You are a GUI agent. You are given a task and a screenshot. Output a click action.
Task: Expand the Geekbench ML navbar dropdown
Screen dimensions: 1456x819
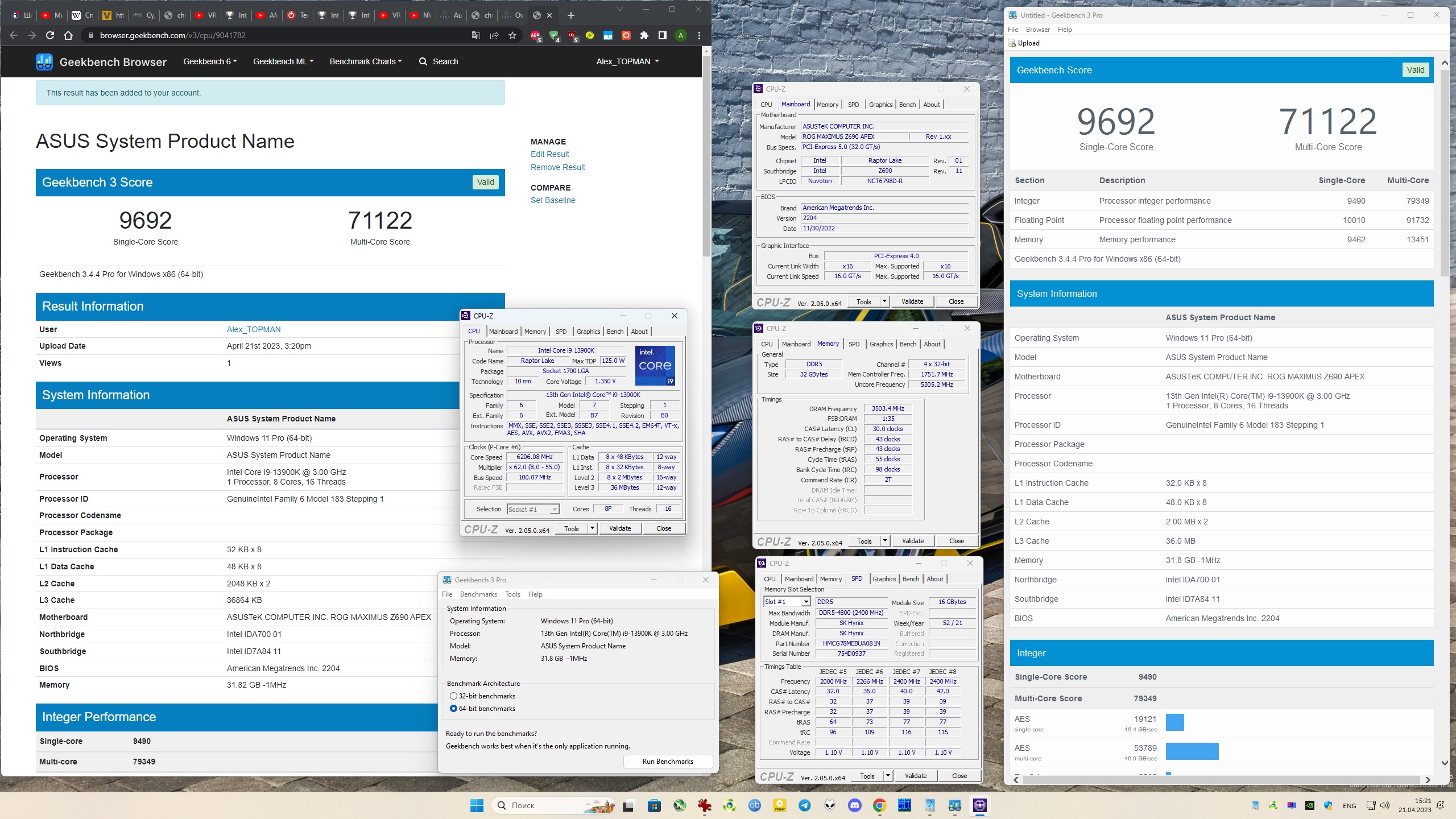tap(283, 61)
